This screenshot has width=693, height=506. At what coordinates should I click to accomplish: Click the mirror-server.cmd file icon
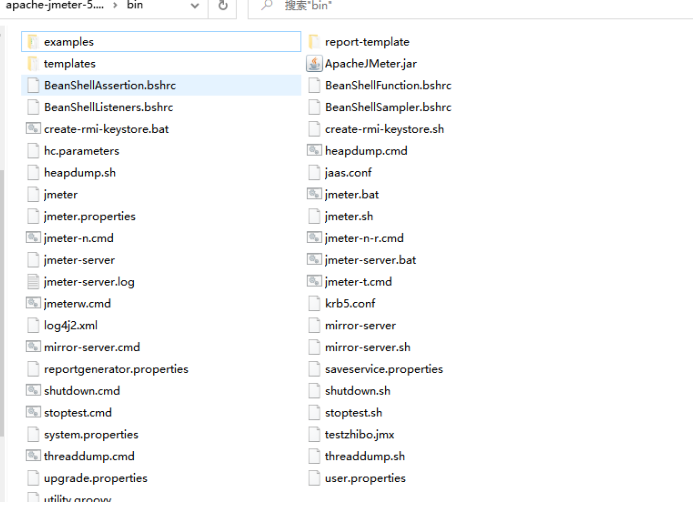[33, 346]
